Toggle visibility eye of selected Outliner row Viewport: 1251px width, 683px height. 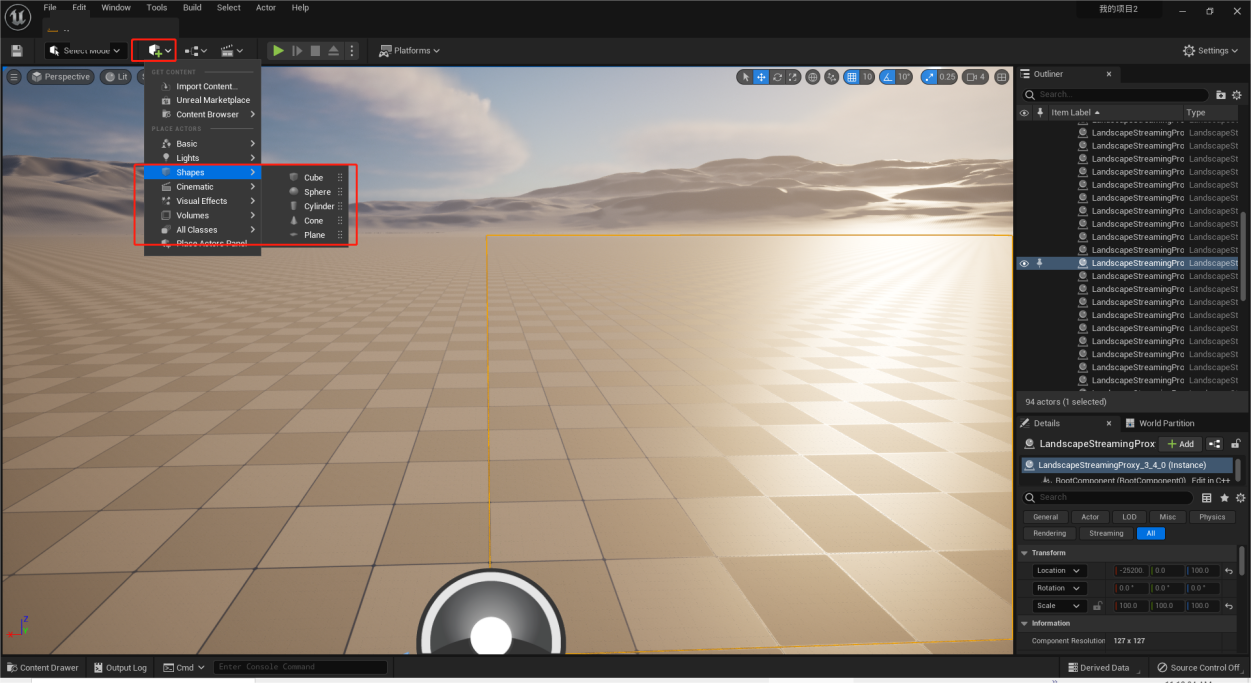[1024, 263]
